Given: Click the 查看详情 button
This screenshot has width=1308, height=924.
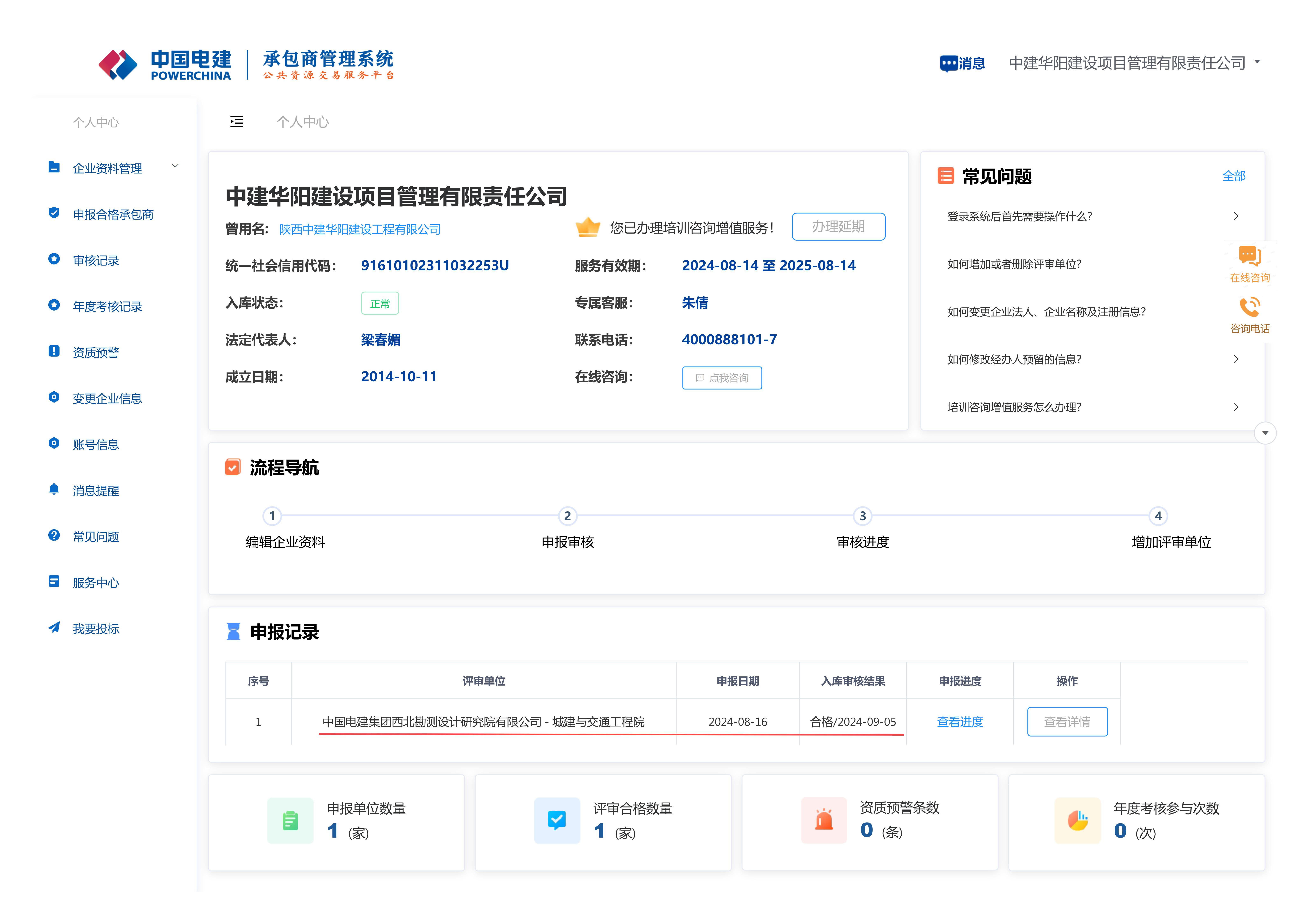Looking at the screenshot, I should pyautogui.click(x=1067, y=722).
